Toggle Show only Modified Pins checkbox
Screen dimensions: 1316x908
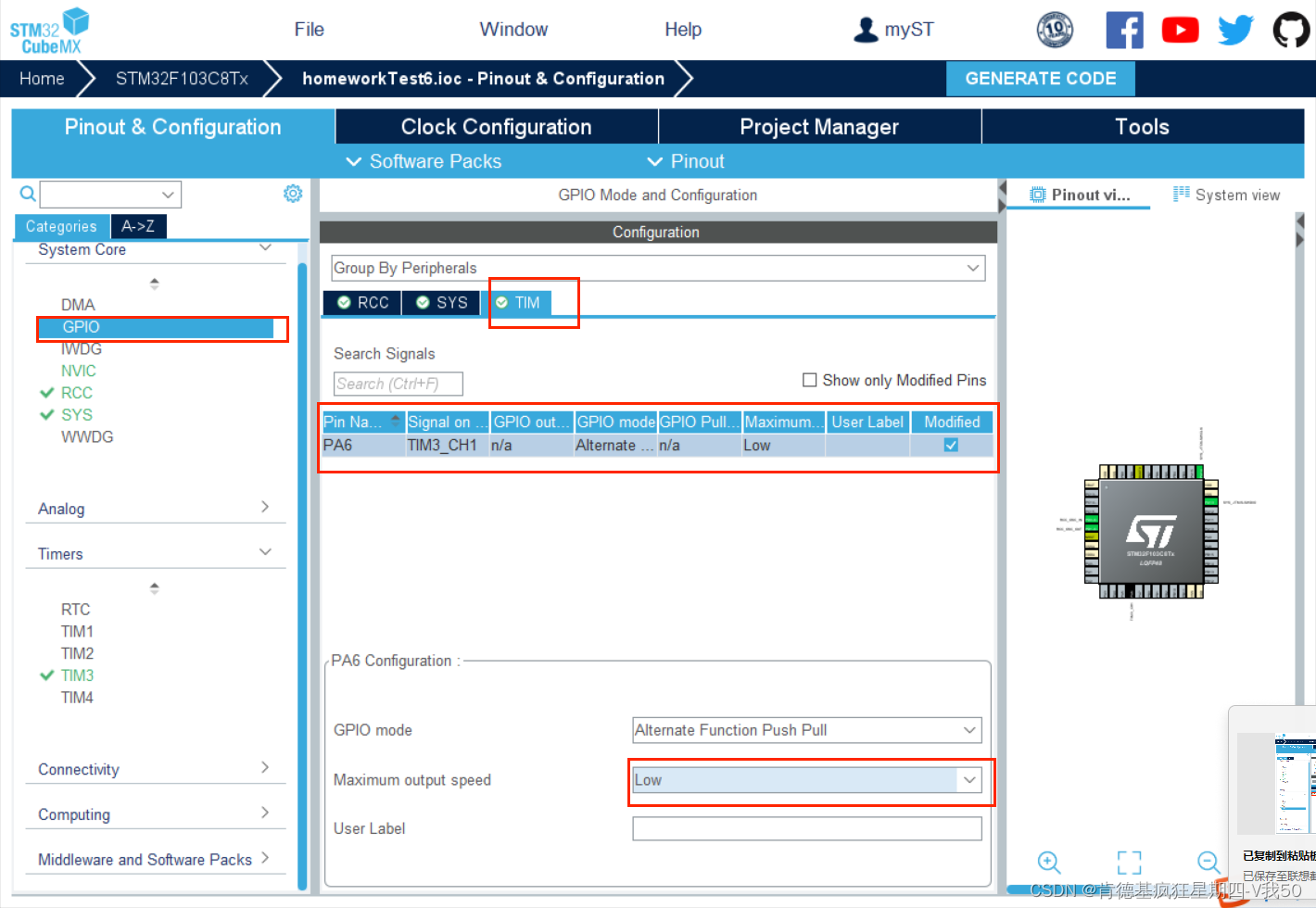(x=809, y=380)
